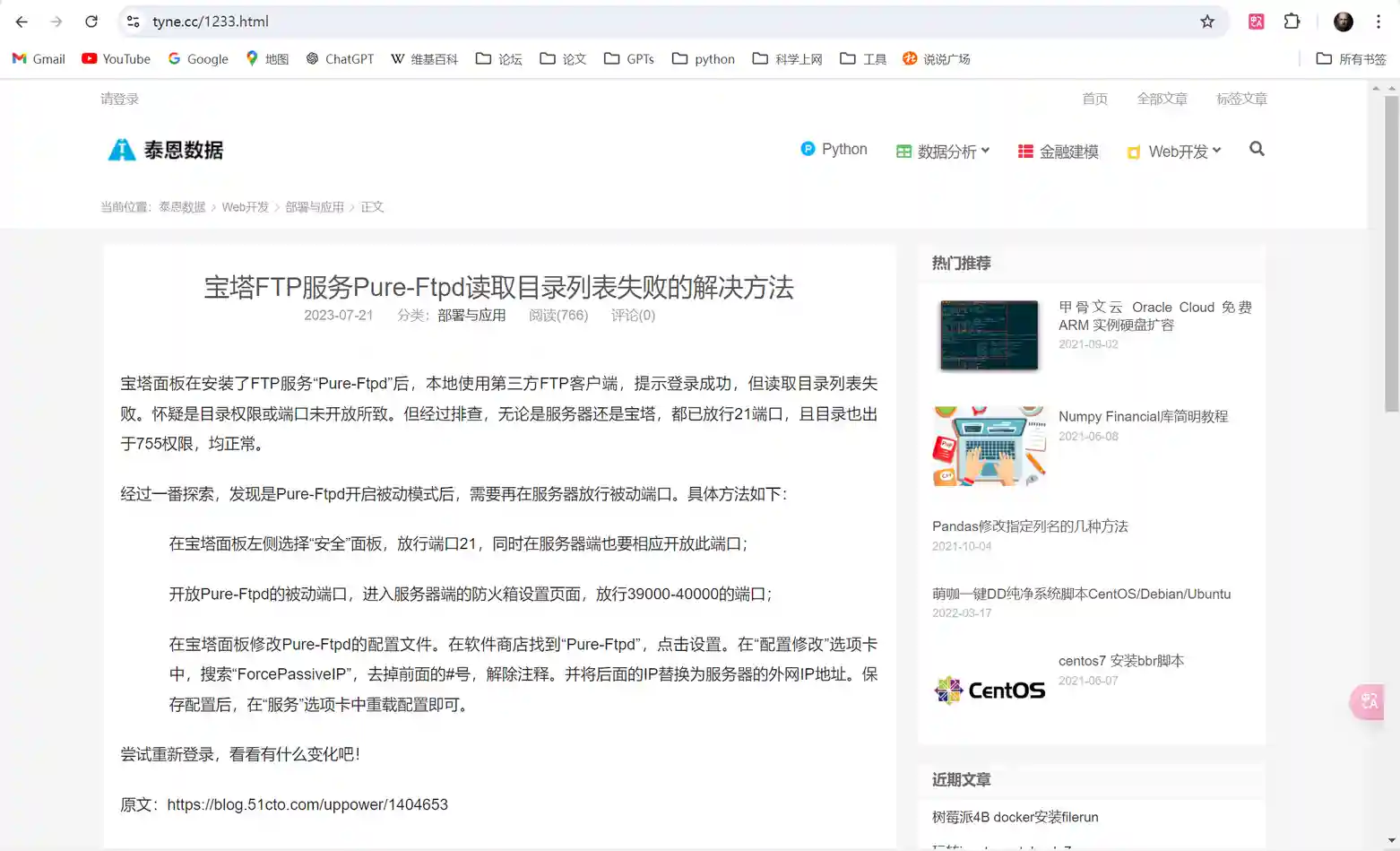Click the 请登录 login link
The width and height of the screenshot is (1400, 851).
pyautogui.click(x=119, y=99)
